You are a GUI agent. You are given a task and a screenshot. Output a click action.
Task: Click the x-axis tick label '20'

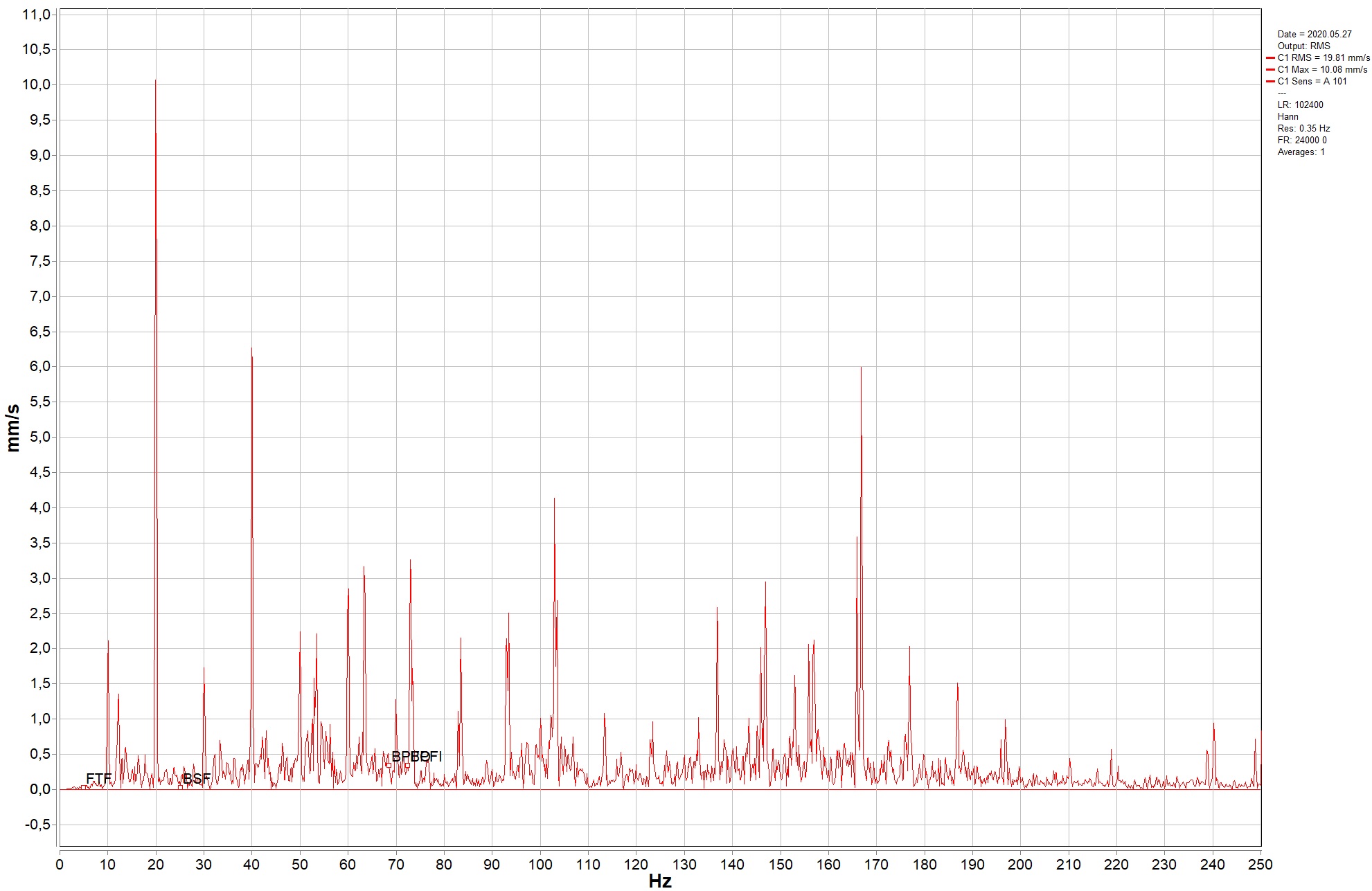point(156,864)
